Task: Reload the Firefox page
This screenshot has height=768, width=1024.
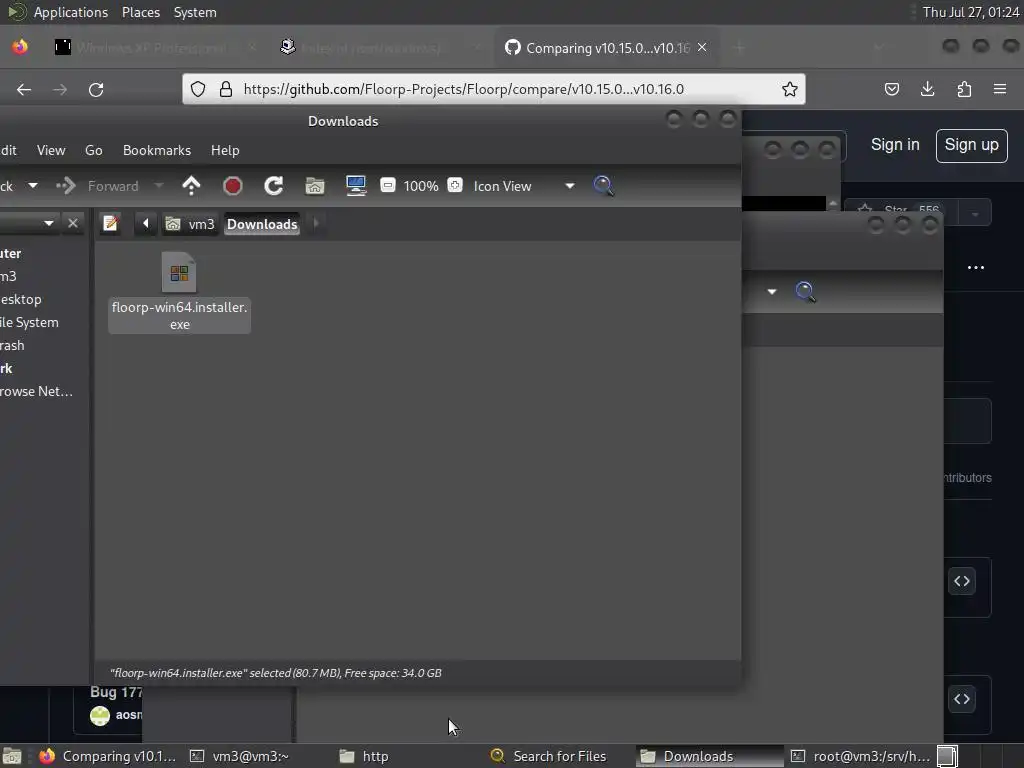Action: (x=96, y=89)
